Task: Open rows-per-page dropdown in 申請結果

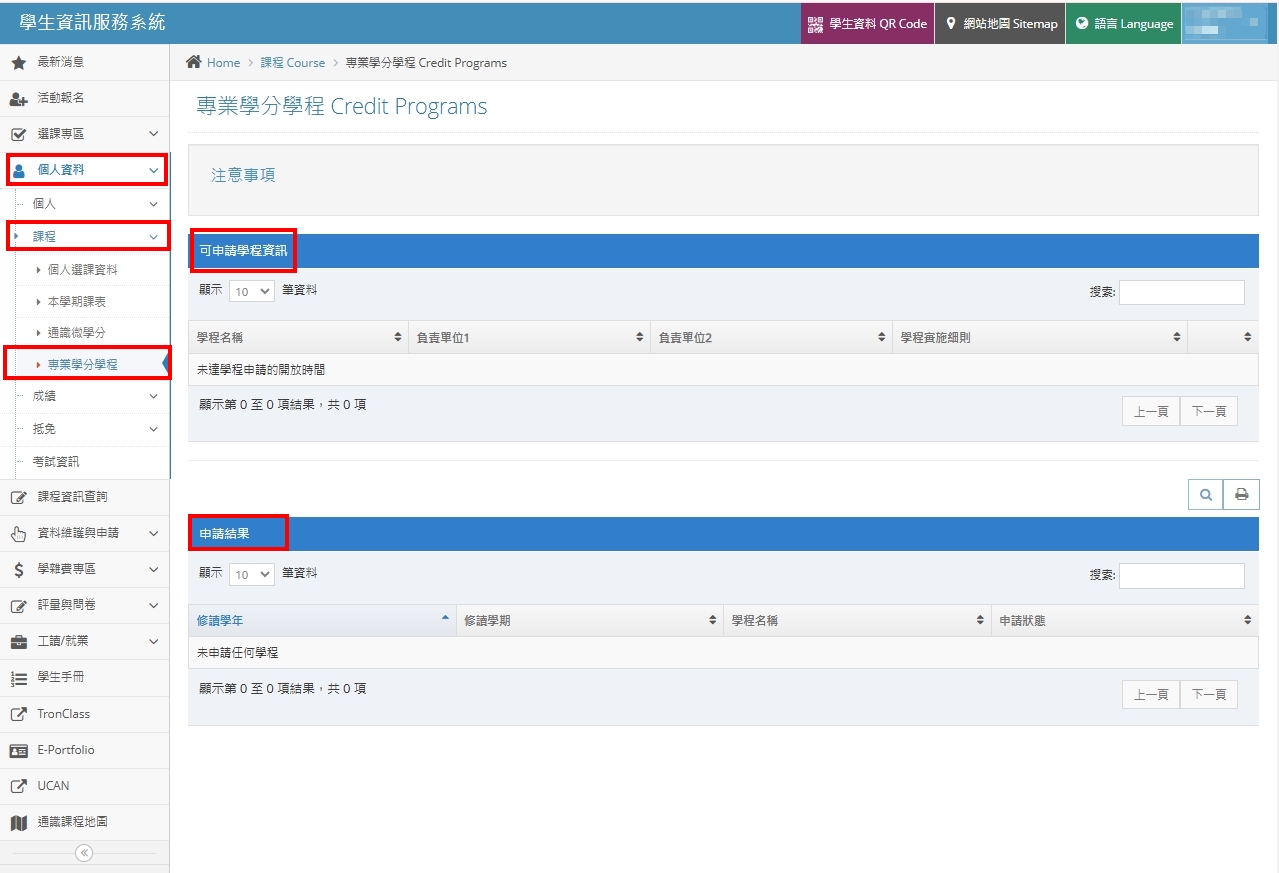Action: [x=251, y=574]
